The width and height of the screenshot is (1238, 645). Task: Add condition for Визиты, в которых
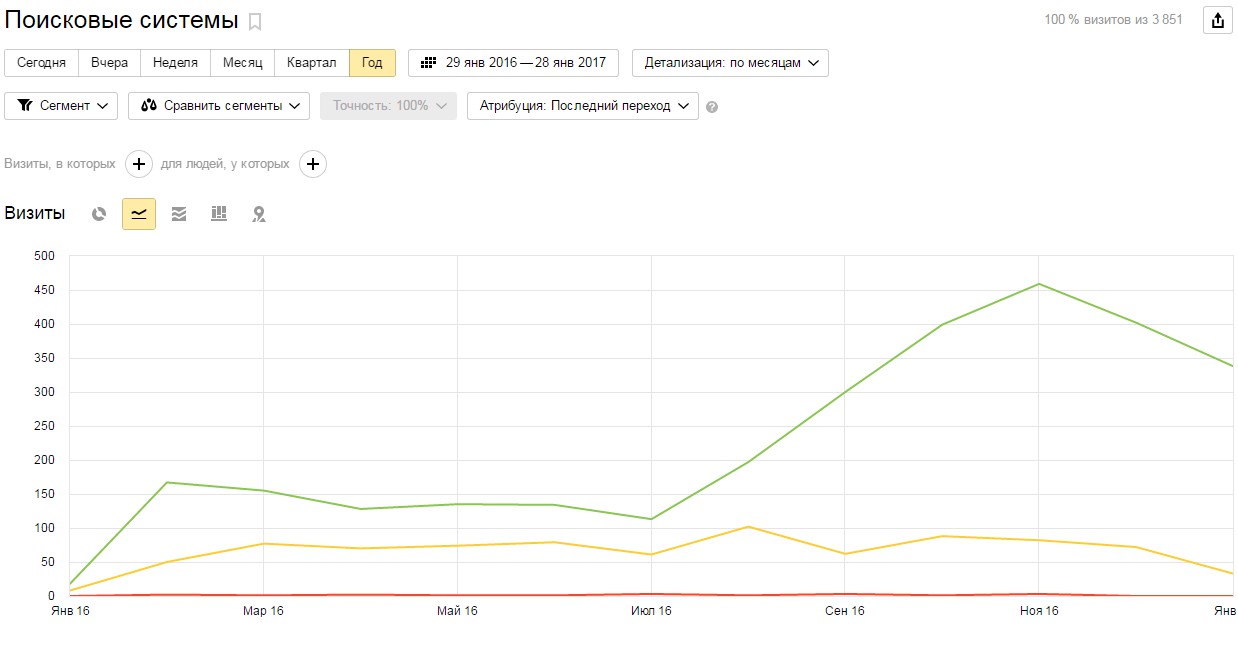tap(139, 164)
